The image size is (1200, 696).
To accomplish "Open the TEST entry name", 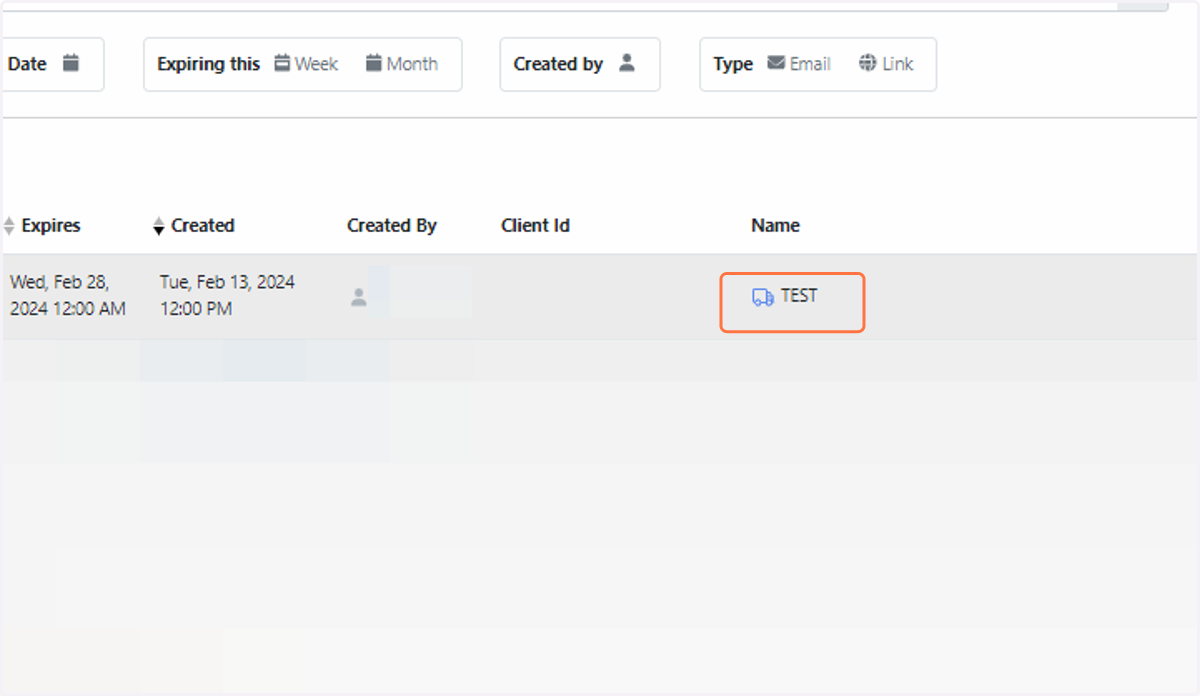I will [799, 296].
